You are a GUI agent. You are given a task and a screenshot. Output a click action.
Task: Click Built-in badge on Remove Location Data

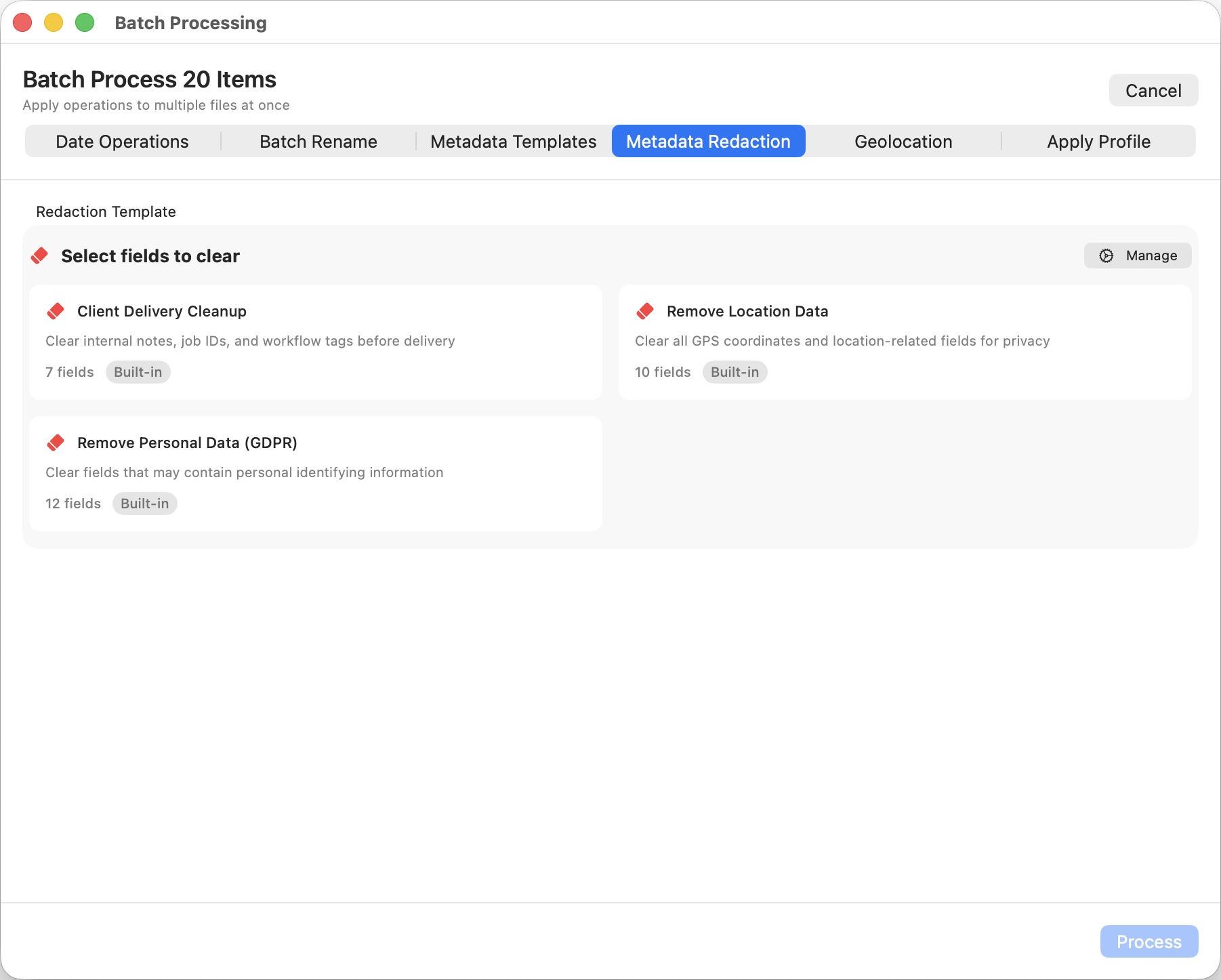[x=734, y=372]
